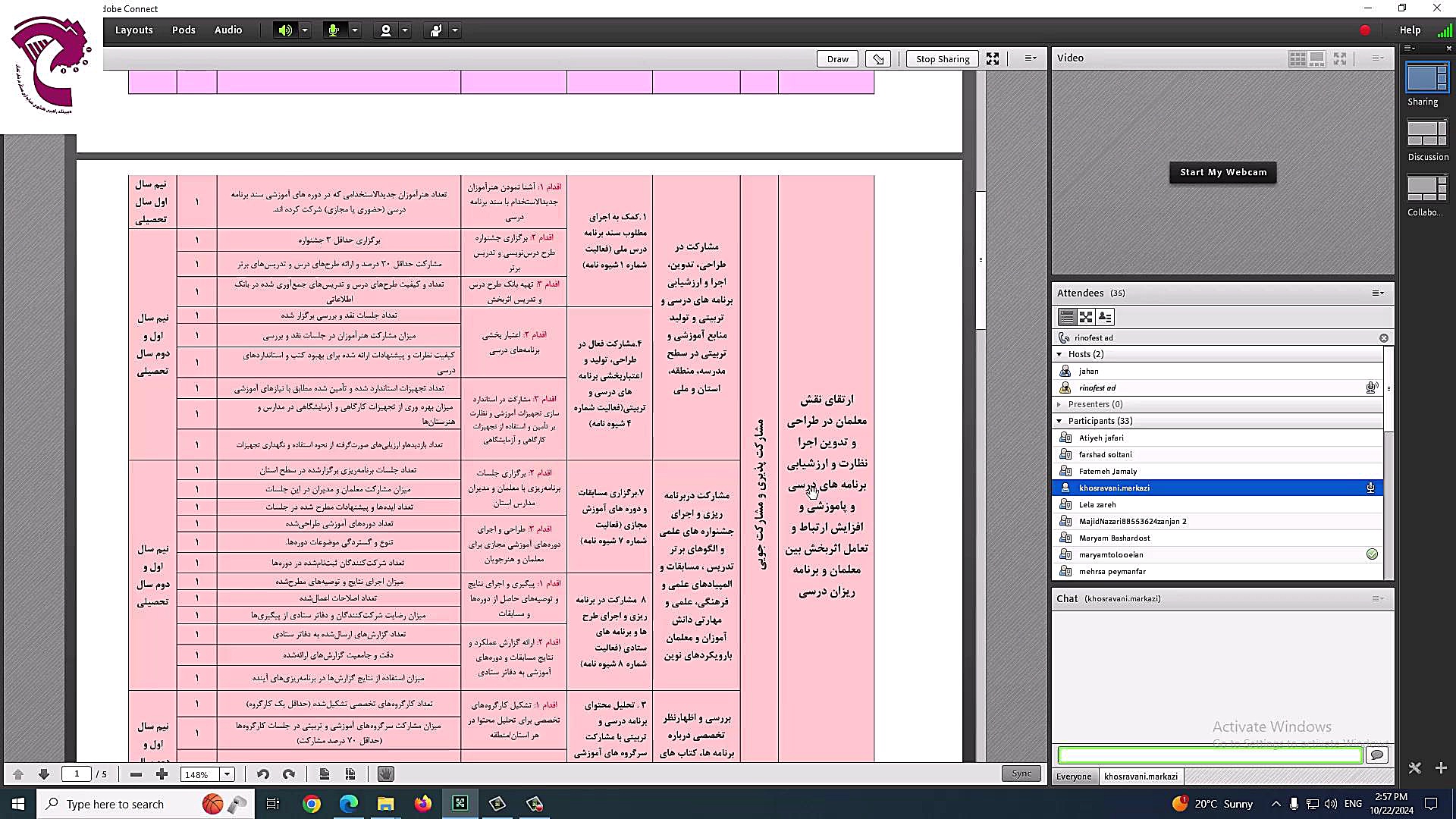Open the zoom percentage dropdown

click(227, 774)
